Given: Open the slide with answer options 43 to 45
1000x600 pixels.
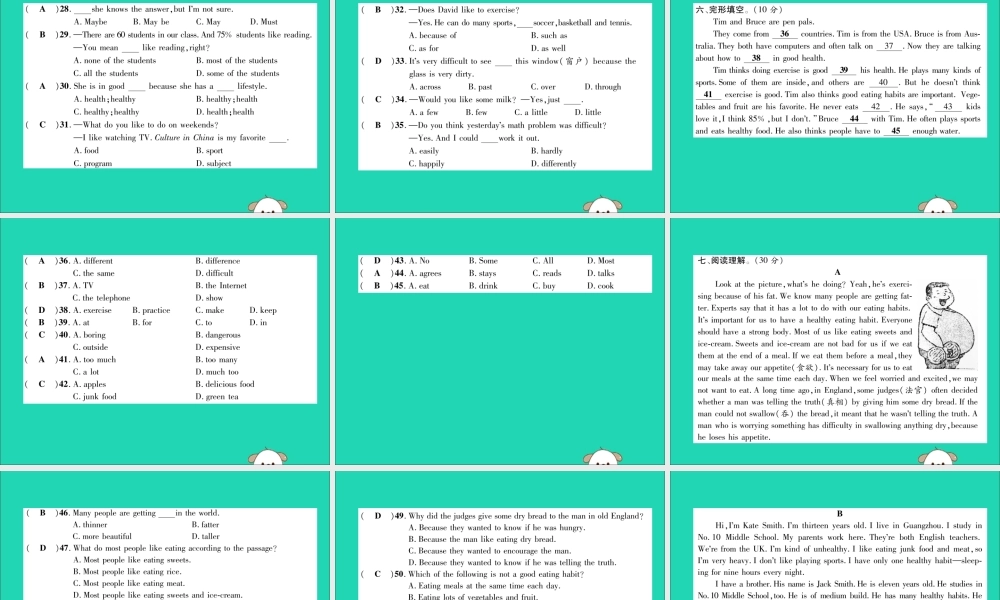Looking at the screenshot, I should 500,341.
